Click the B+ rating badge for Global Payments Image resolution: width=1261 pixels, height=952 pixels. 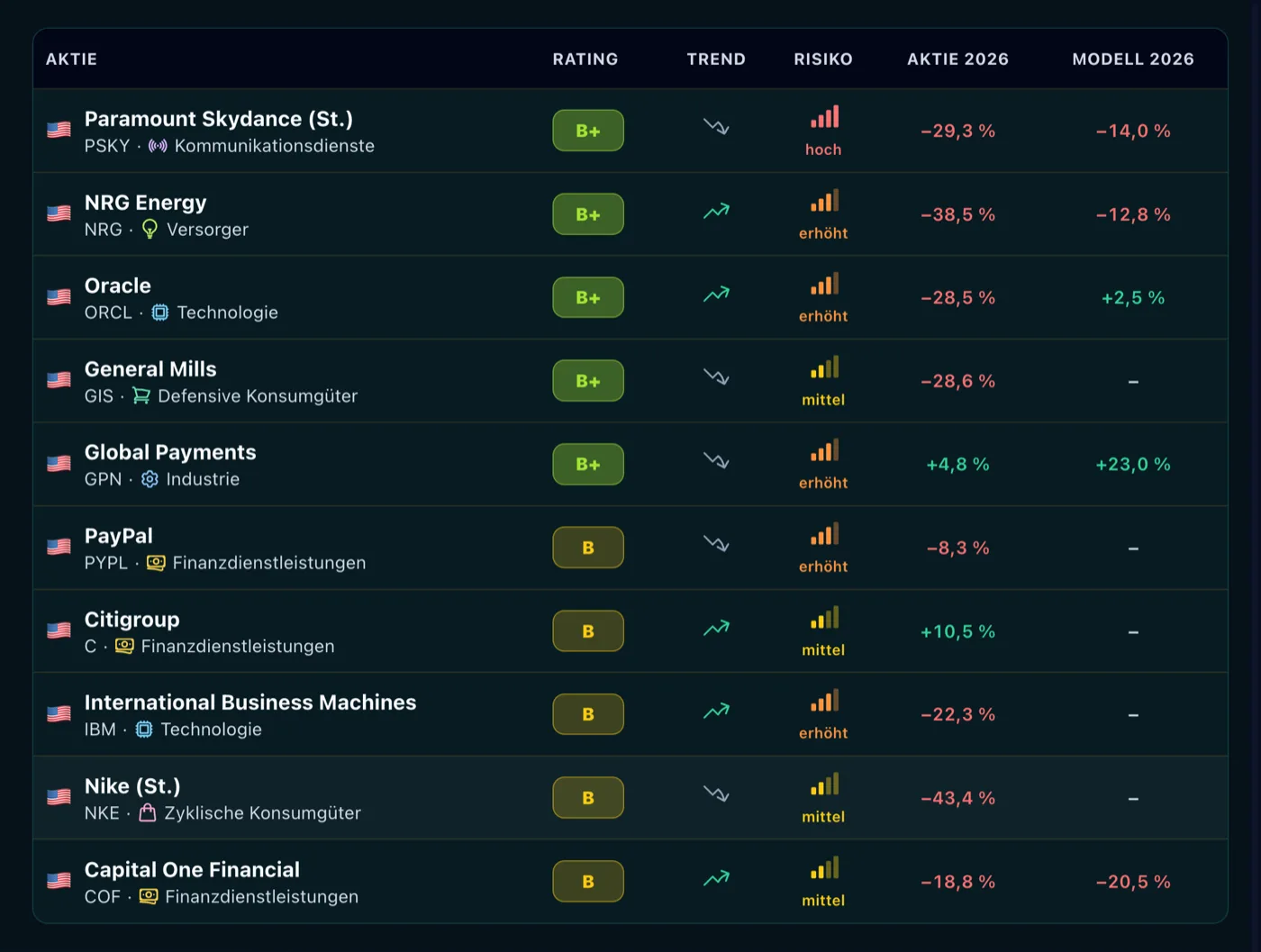(x=588, y=464)
